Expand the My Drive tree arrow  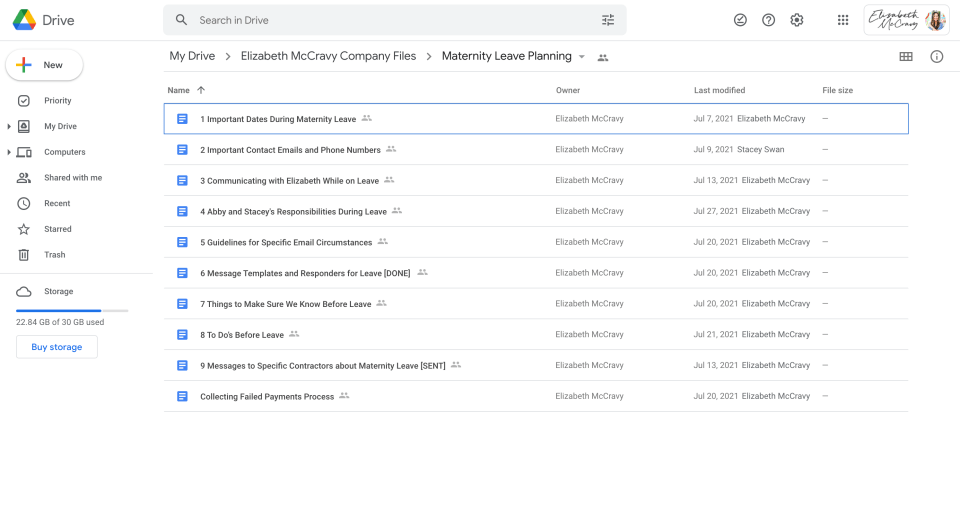(x=9, y=127)
